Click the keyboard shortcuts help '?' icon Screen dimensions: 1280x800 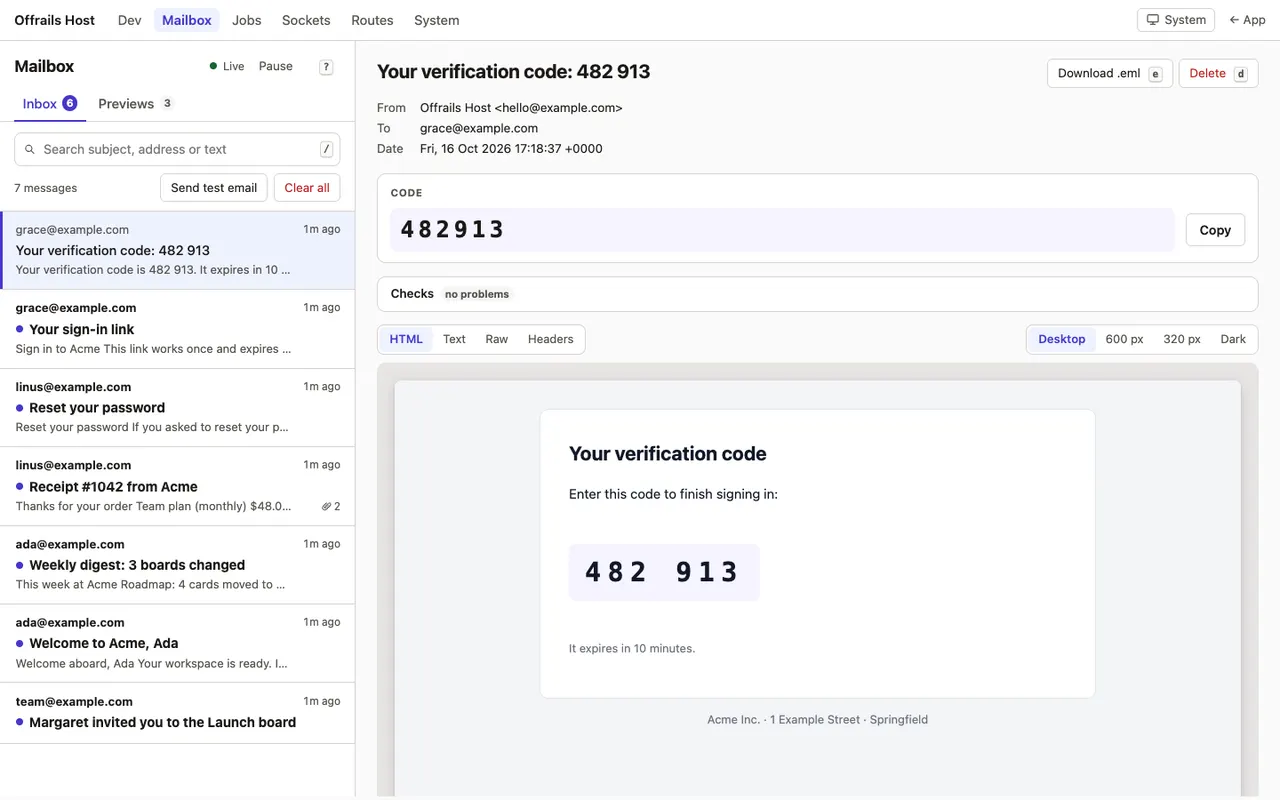pyautogui.click(x=326, y=67)
